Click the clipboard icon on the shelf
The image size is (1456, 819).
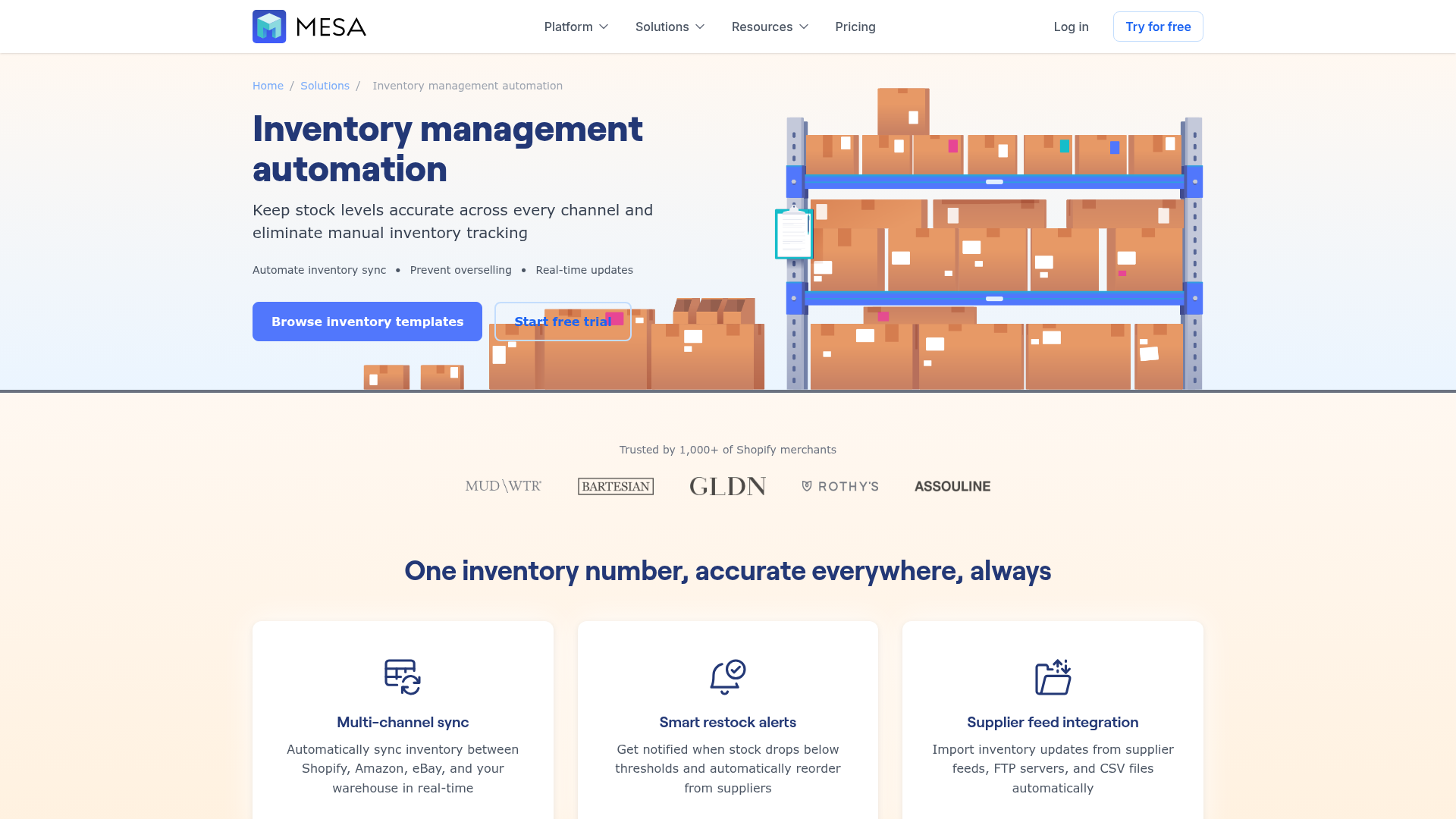click(794, 233)
